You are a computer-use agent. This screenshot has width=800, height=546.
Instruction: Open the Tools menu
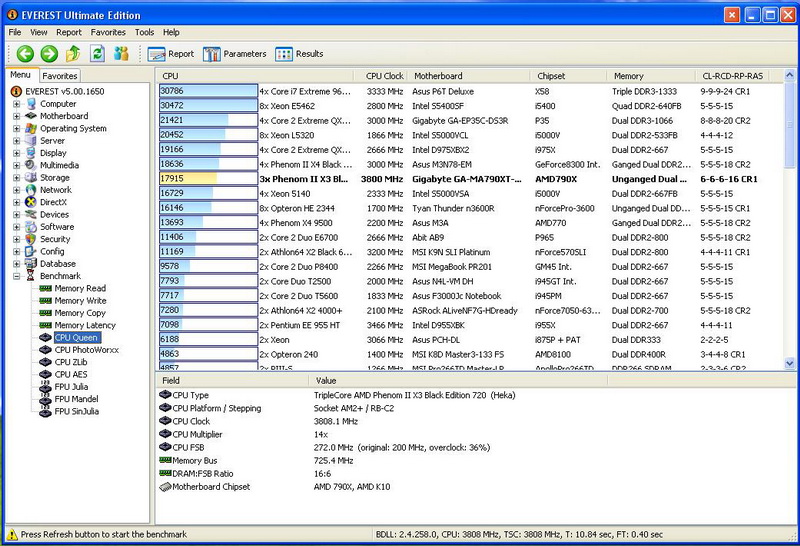coord(144,32)
